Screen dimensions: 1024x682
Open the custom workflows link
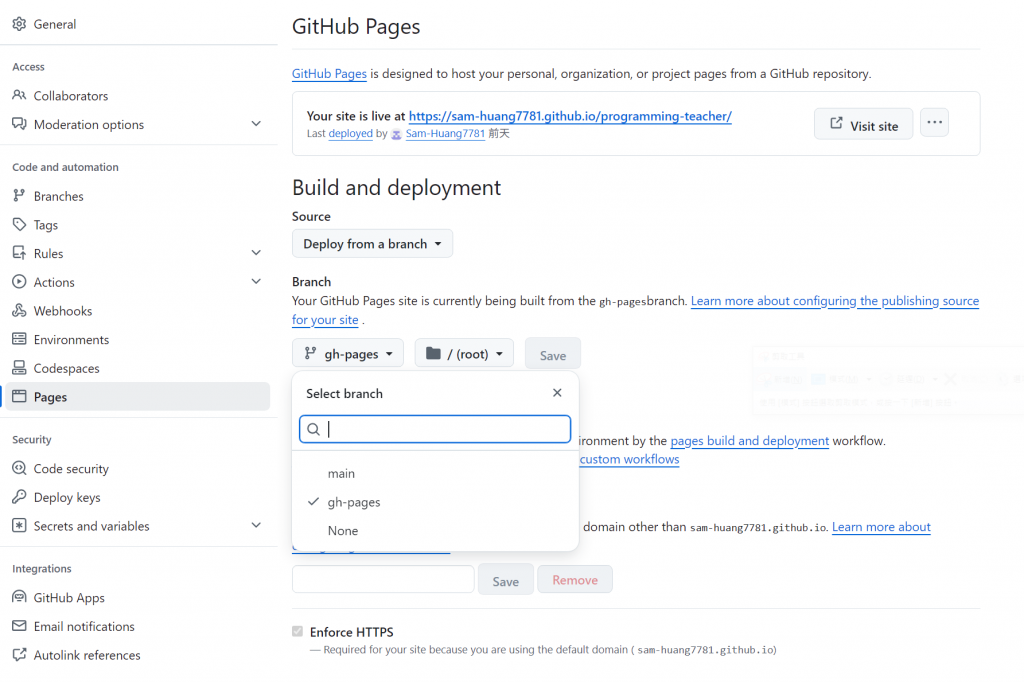tap(630, 459)
